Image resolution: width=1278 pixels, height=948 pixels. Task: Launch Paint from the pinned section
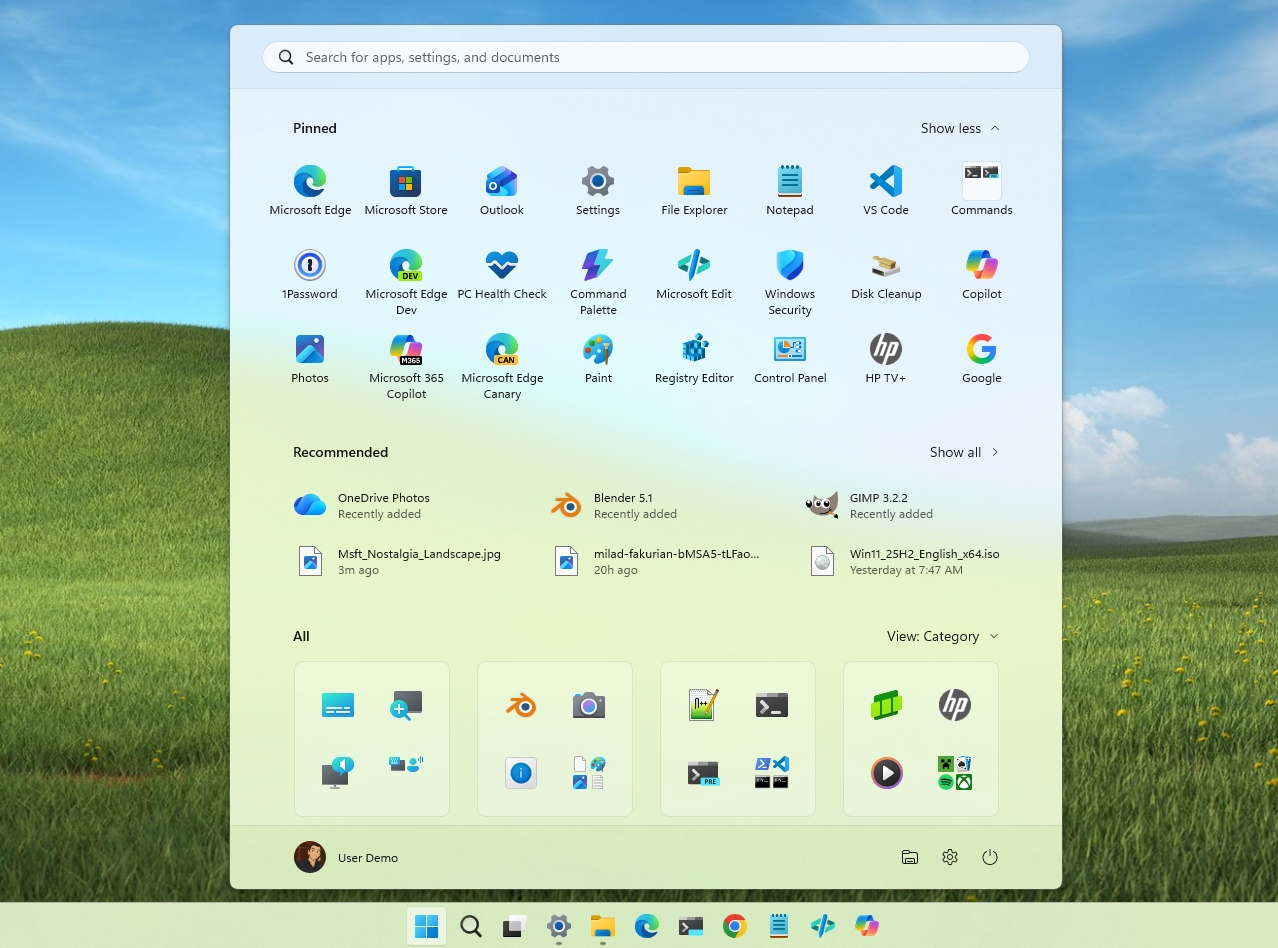pyautogui.click(x=597, y=362)
